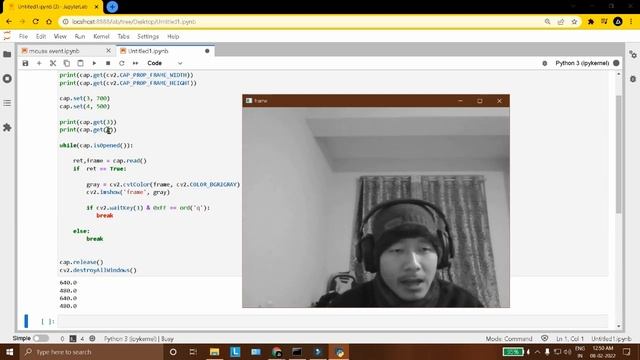This screenshot has height=360, width=640.
Task: Run the selected cell
Action: pos(94,63)
